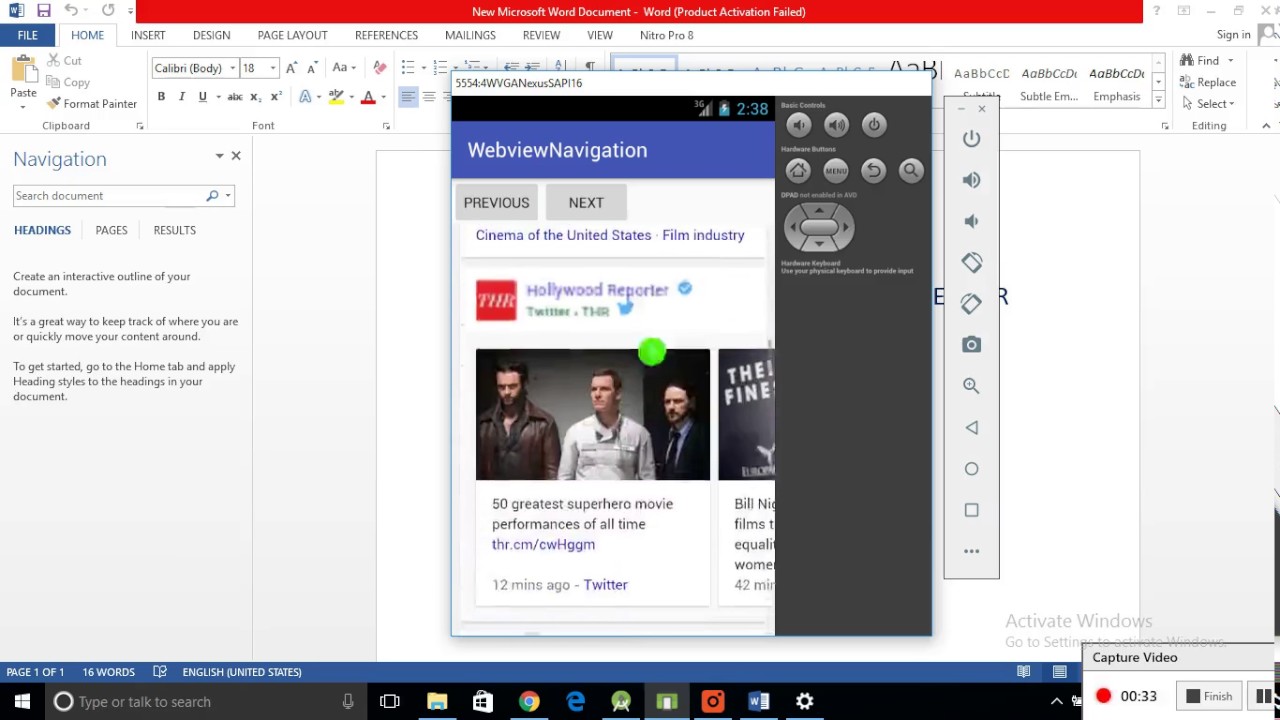Increase font size with Grow Font

(x=291, y=68)
